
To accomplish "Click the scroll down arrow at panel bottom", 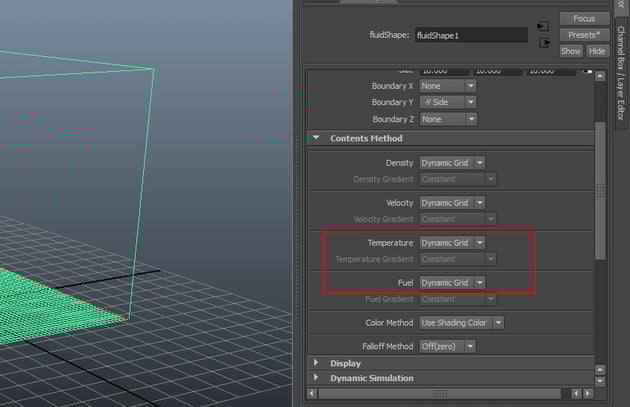I will coord(600,380).
